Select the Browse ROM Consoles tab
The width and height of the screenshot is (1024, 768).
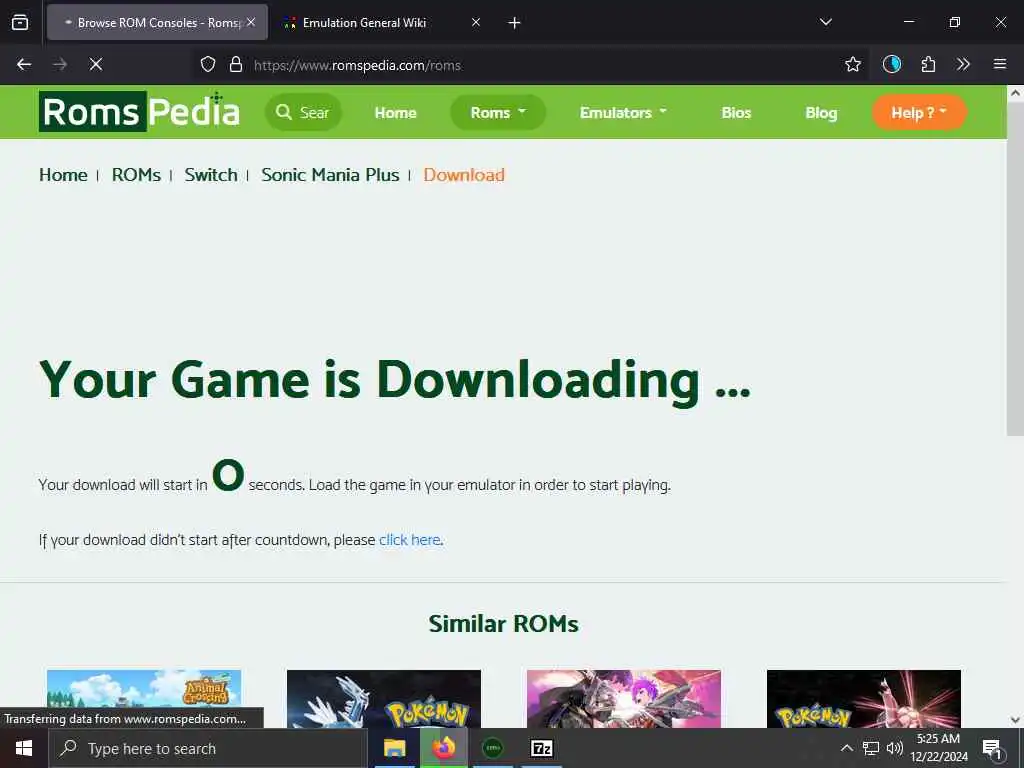[x=157, y=22]
